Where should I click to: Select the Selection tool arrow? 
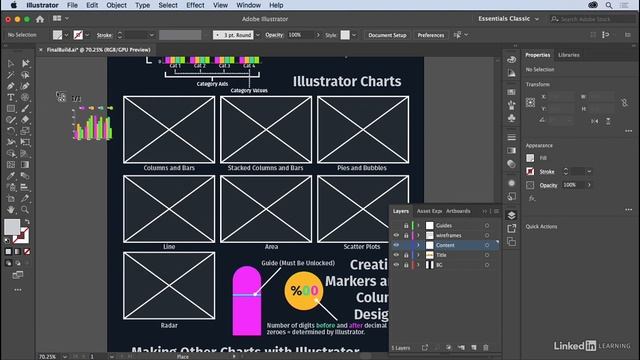point(11,64)
